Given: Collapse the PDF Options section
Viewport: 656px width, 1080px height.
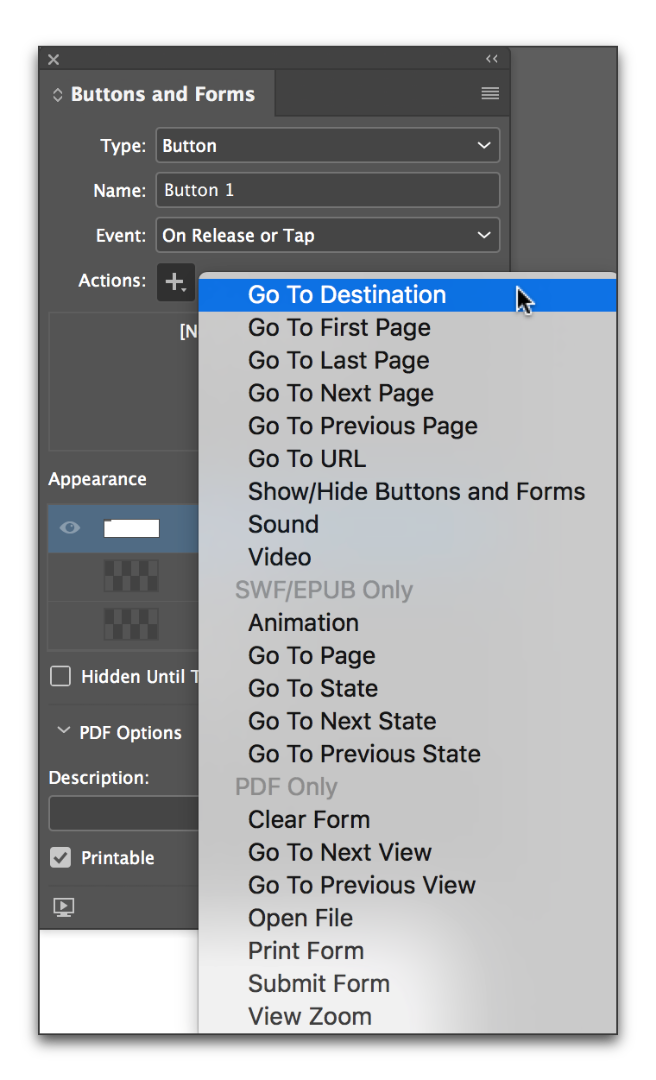Looking at the screenshot, I should tap(64, 732).
